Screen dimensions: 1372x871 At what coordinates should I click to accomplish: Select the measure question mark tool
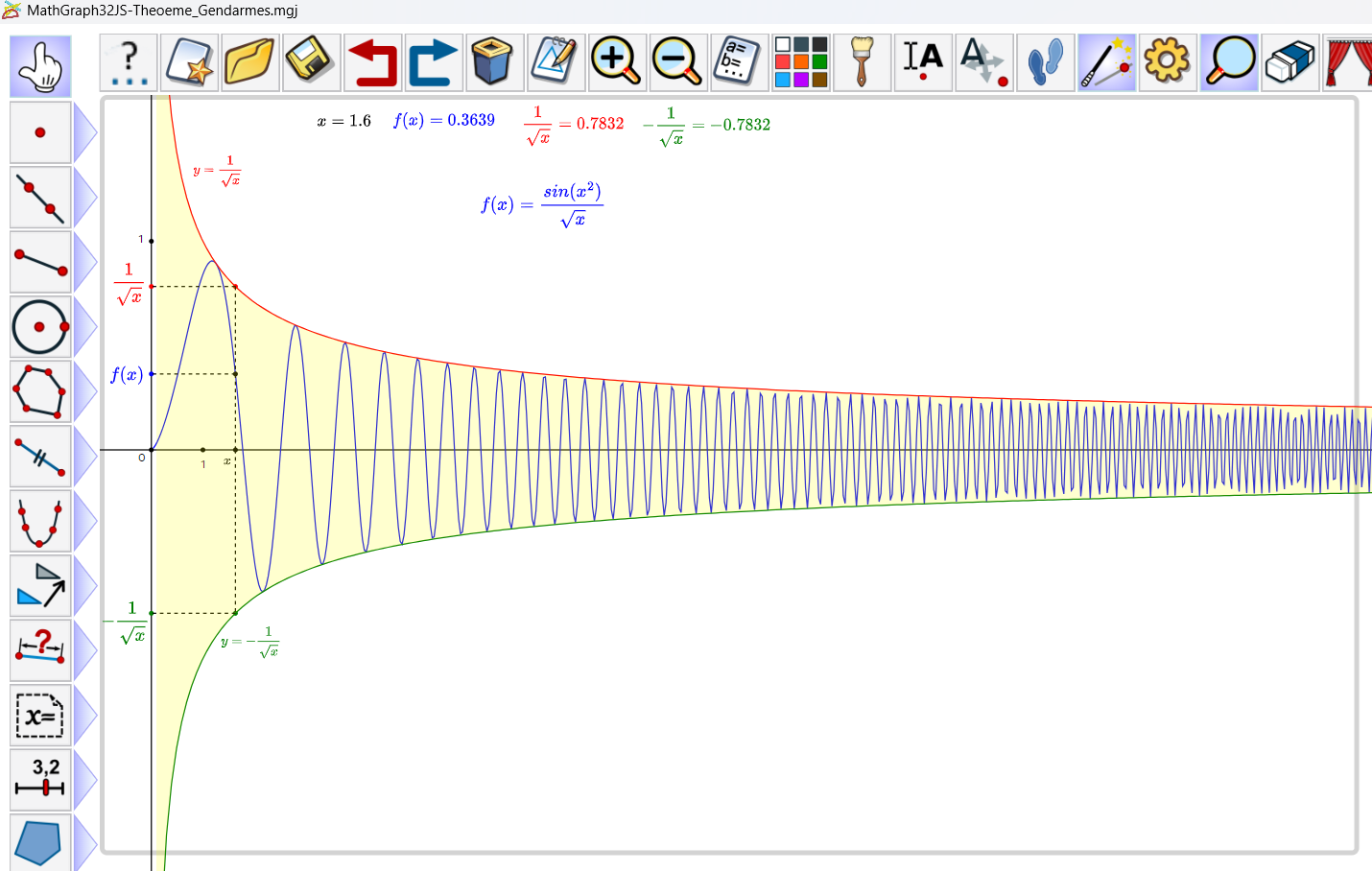tap(40, 650)
